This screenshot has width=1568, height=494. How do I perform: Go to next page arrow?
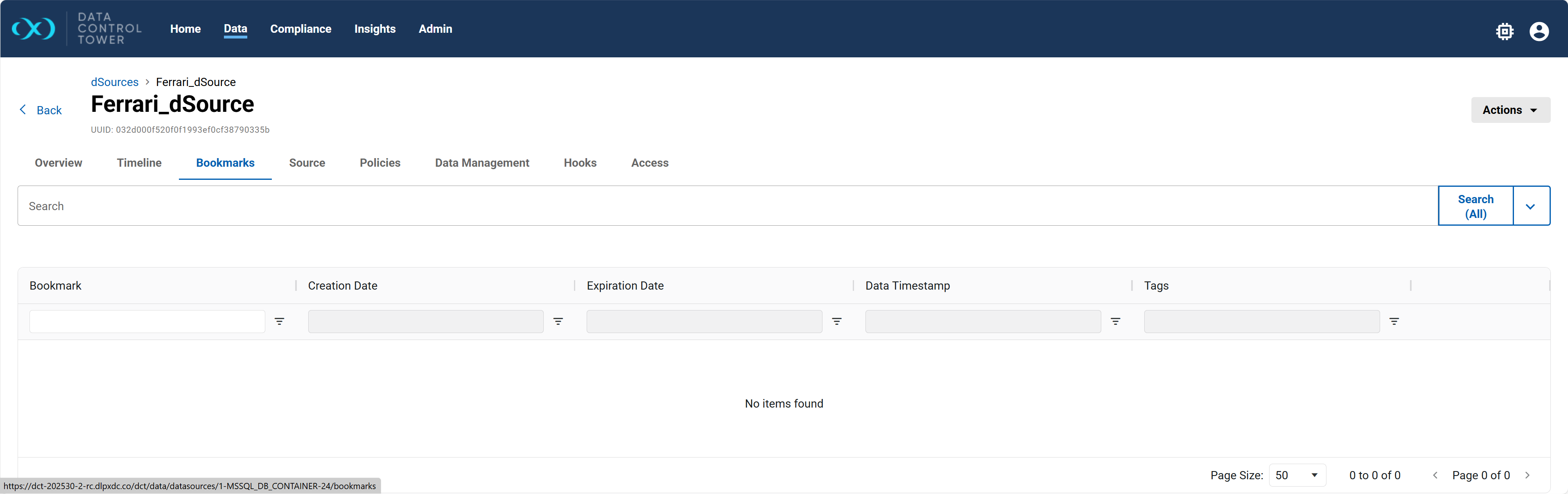click(x=1527, y=475)
